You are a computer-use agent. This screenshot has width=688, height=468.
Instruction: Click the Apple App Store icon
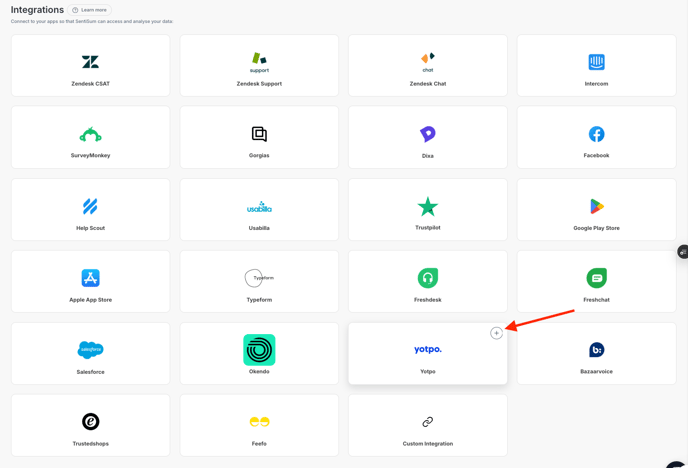[90, 278]
